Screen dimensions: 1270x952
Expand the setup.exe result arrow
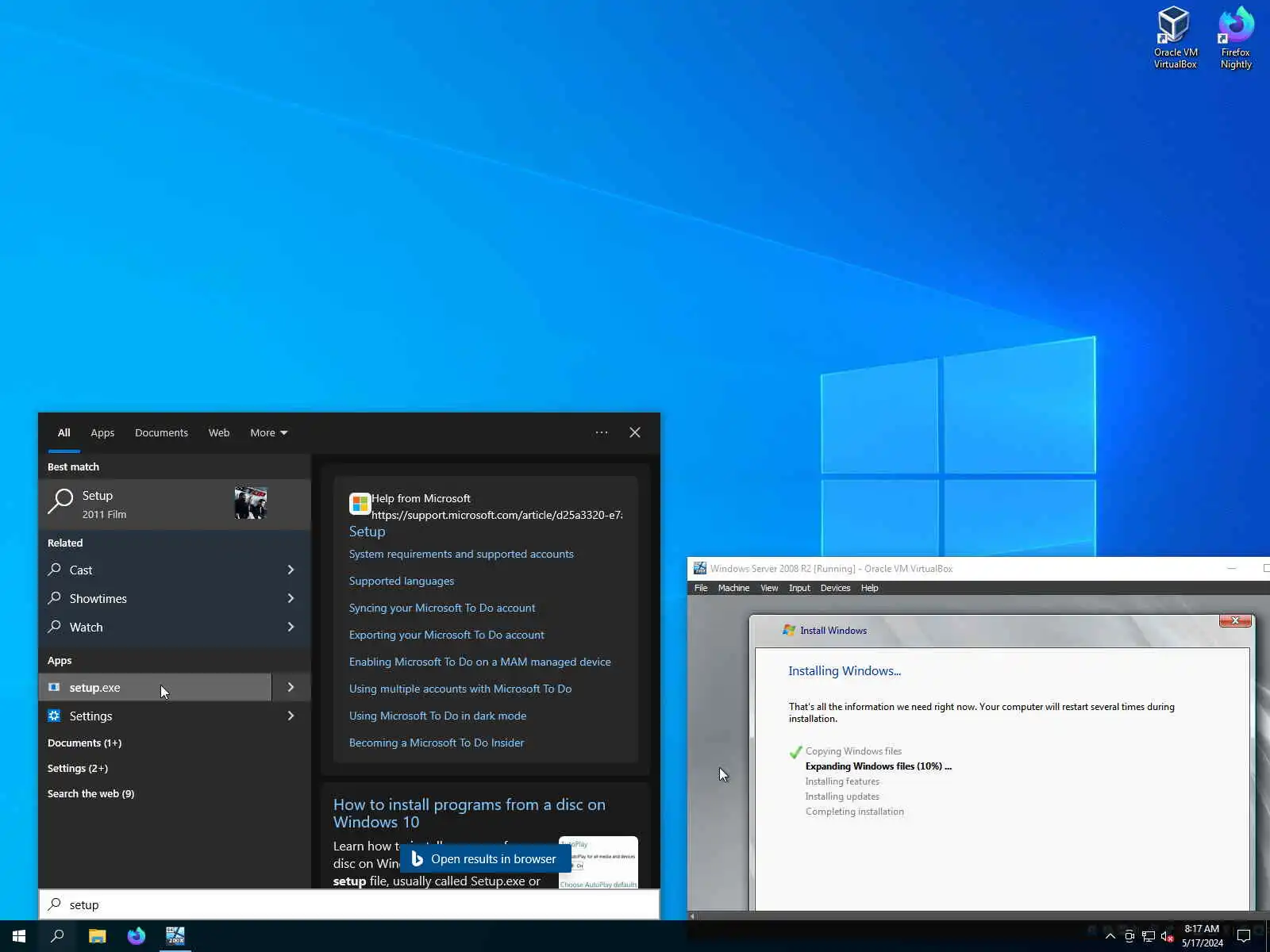coord(291,687)
